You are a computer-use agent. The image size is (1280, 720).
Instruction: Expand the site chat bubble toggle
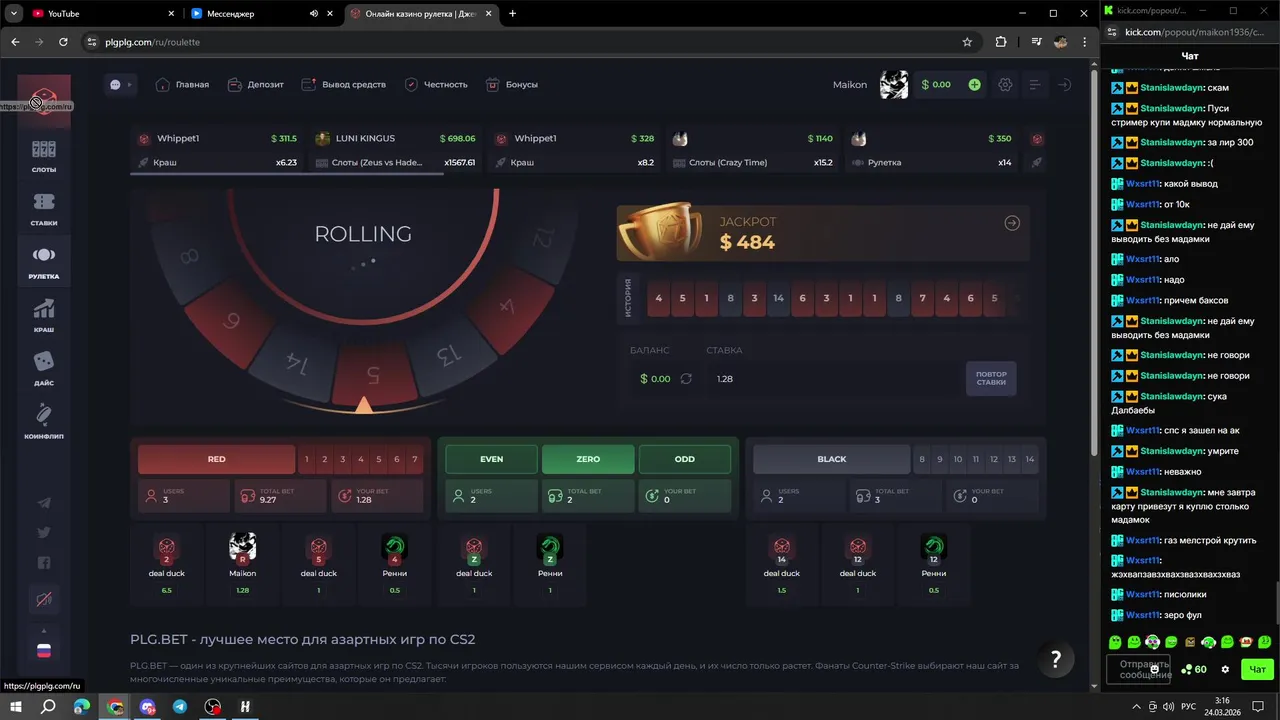120,85
